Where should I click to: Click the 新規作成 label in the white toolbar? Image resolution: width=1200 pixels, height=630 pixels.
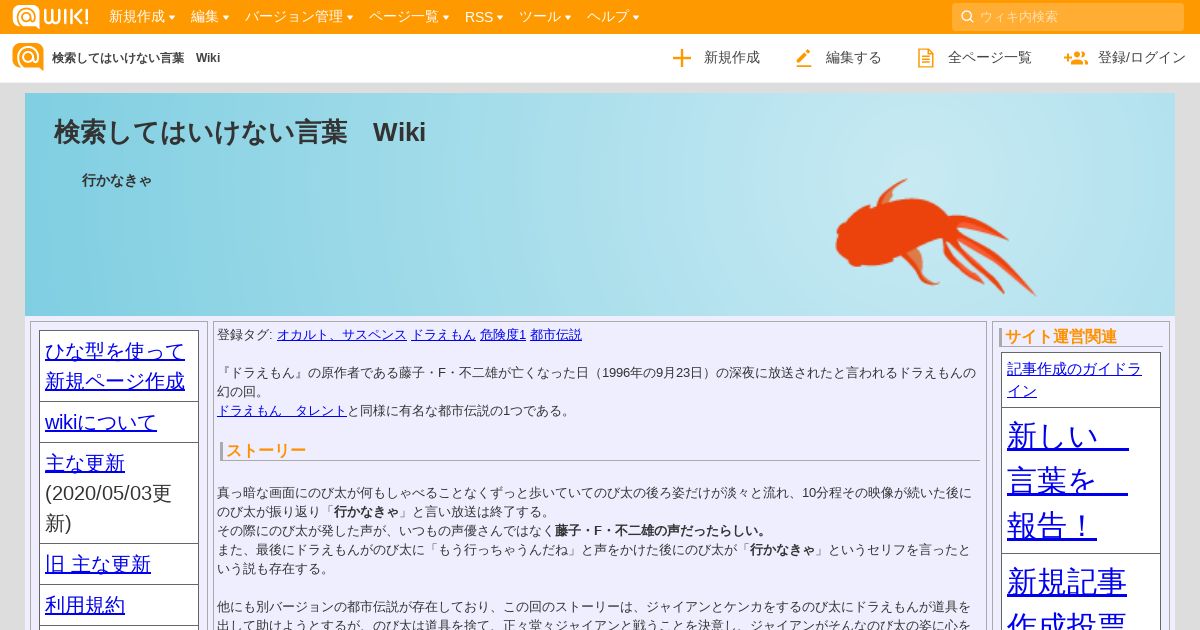(732, 58)
